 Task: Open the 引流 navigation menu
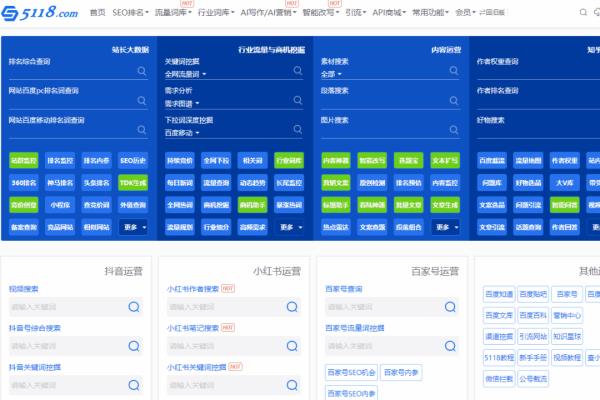pyautogui.click(x=355, y=13)
